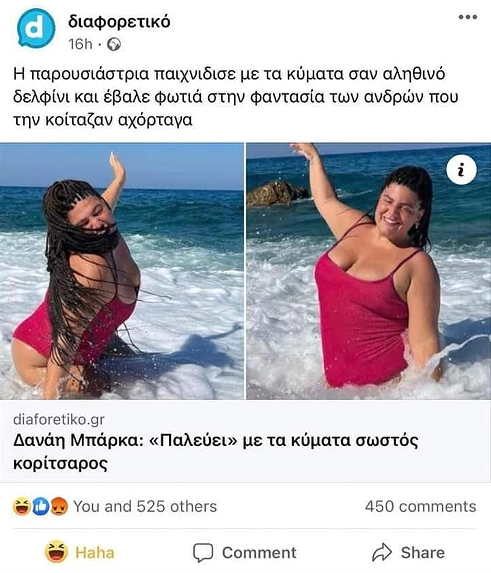Open the left beach photo
The image size is (491, 573).
(122, 271)
